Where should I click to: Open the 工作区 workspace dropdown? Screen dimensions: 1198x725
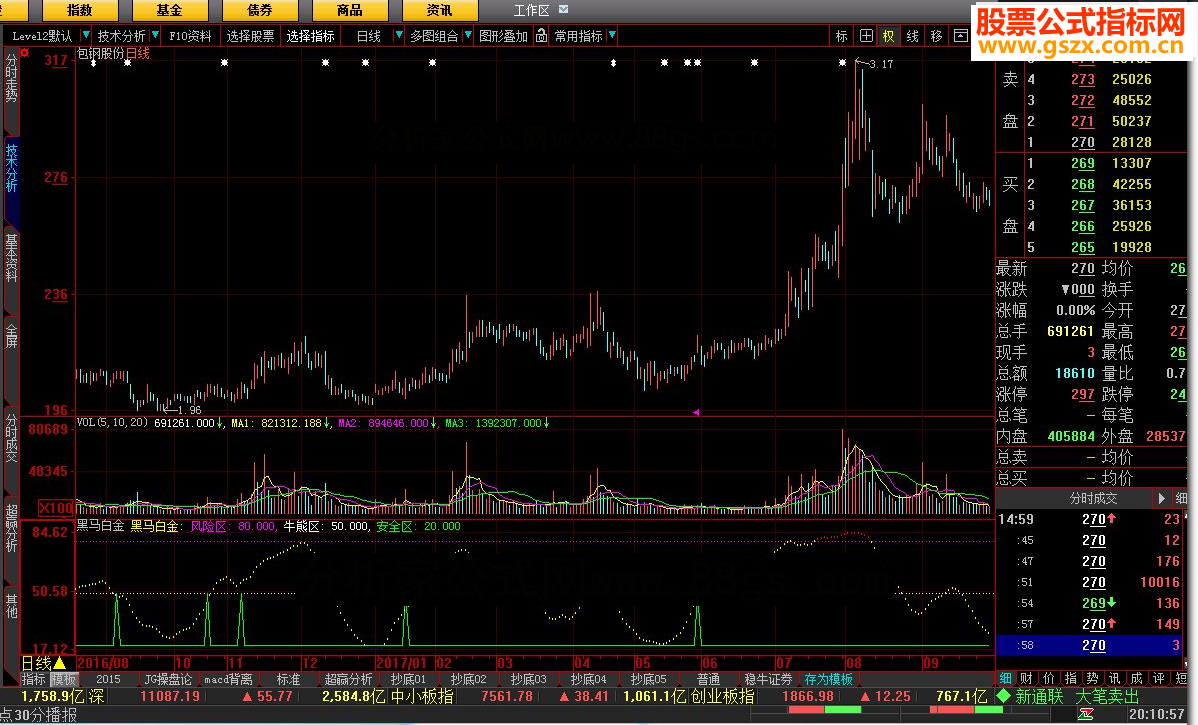click(x=563, y=10)
